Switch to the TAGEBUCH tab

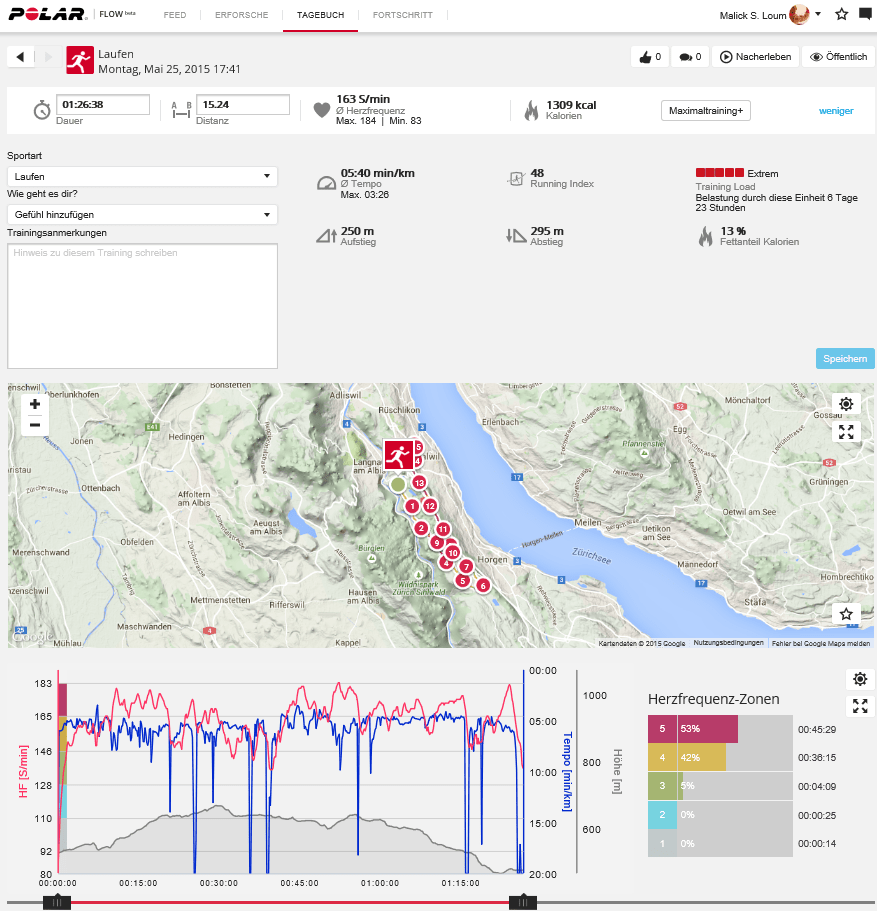click(x=320, y=16)
